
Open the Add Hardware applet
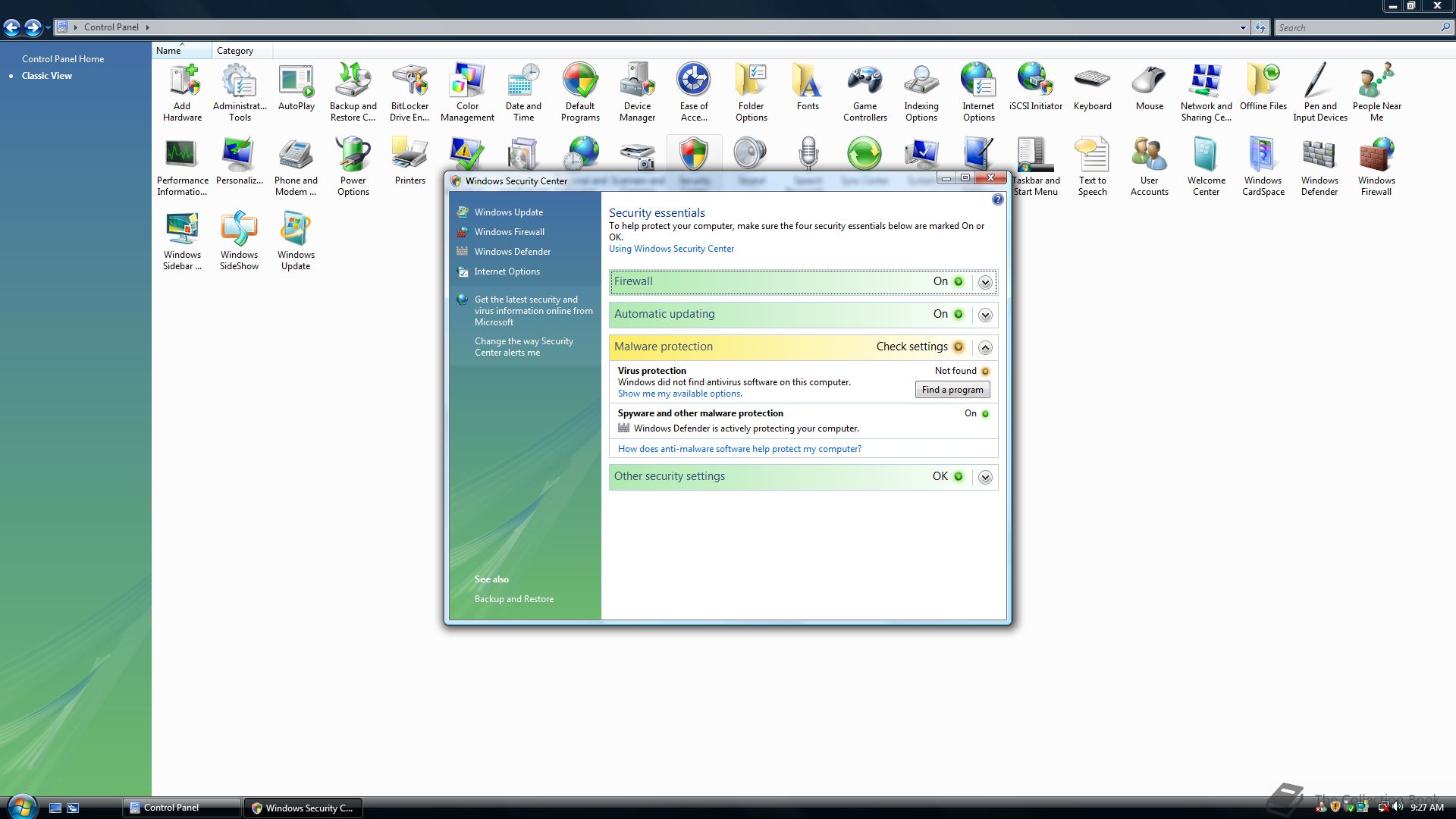(x=182, y=92)
